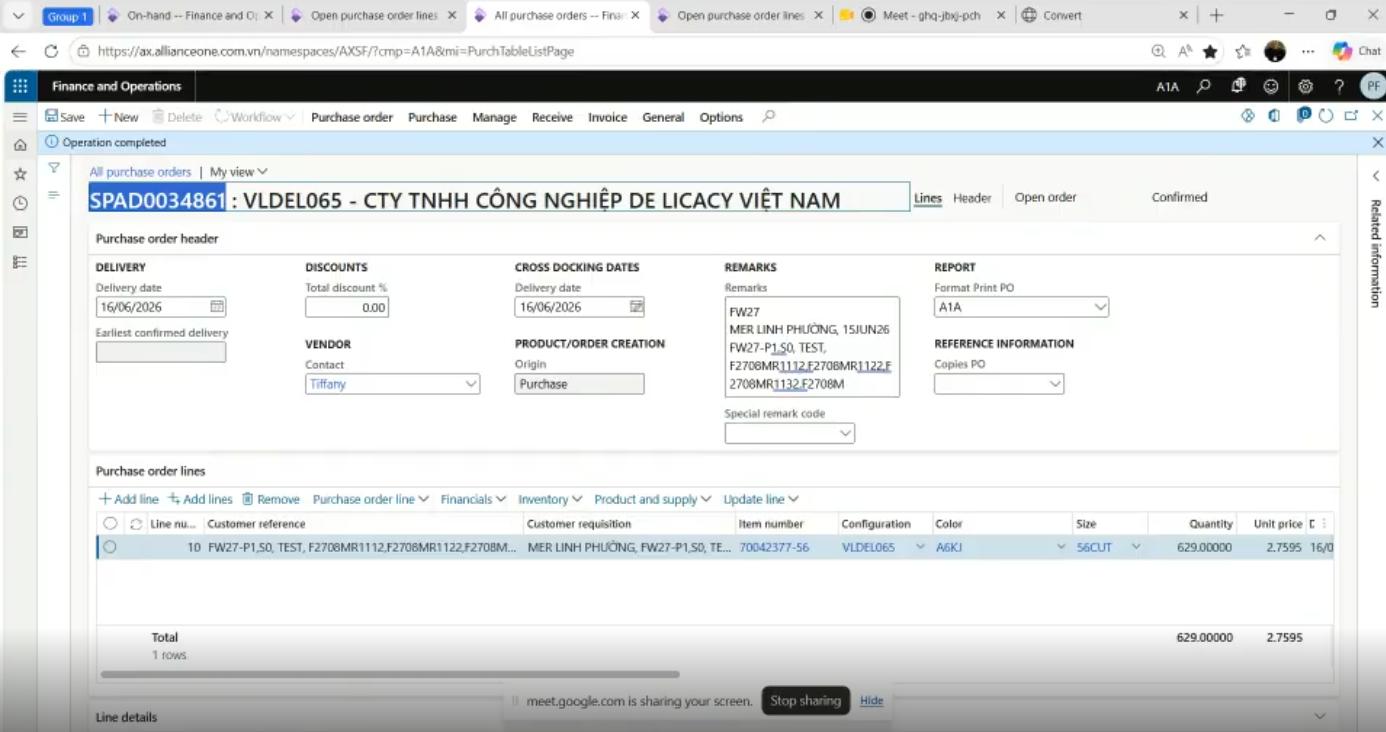The height and width of the screenshot is (732, 1386).
Task: Open the Finance and Operations search icon
Action: 1204,86
